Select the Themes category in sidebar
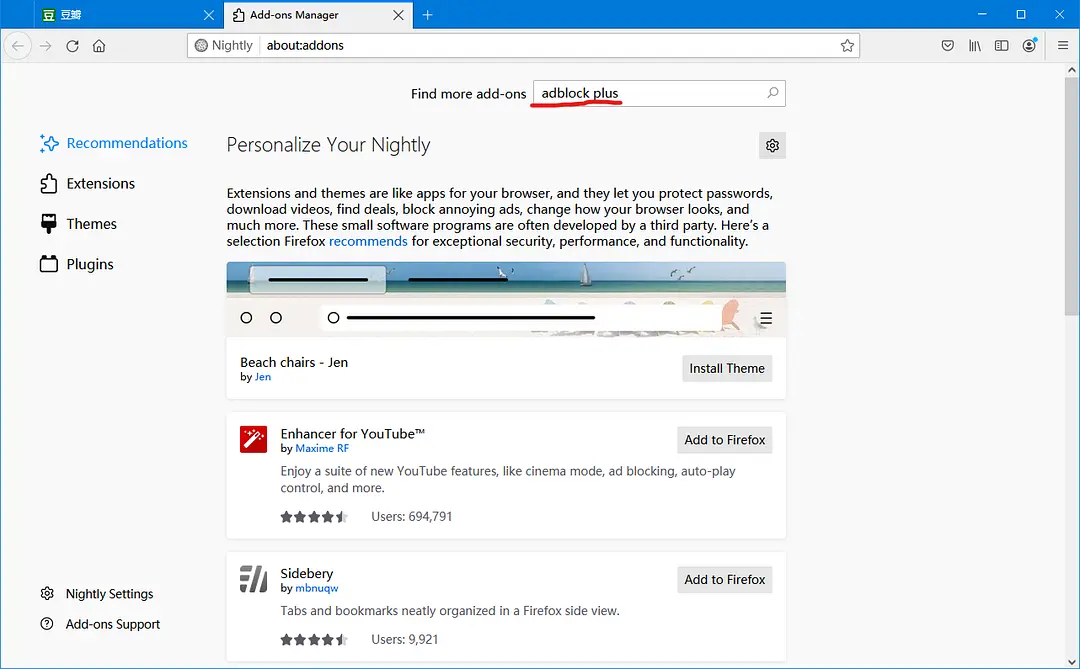Viewport: 1080px width, 669px height. [91, 224]
